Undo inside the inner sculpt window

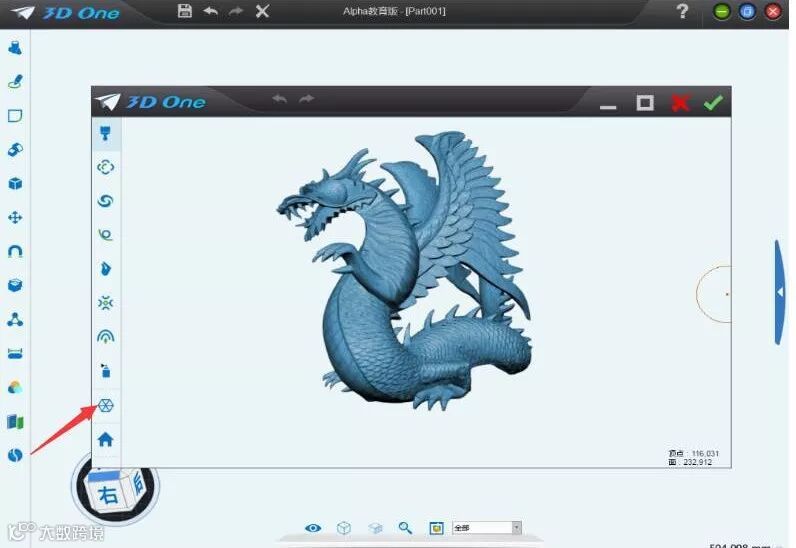(x=279, y=99)
